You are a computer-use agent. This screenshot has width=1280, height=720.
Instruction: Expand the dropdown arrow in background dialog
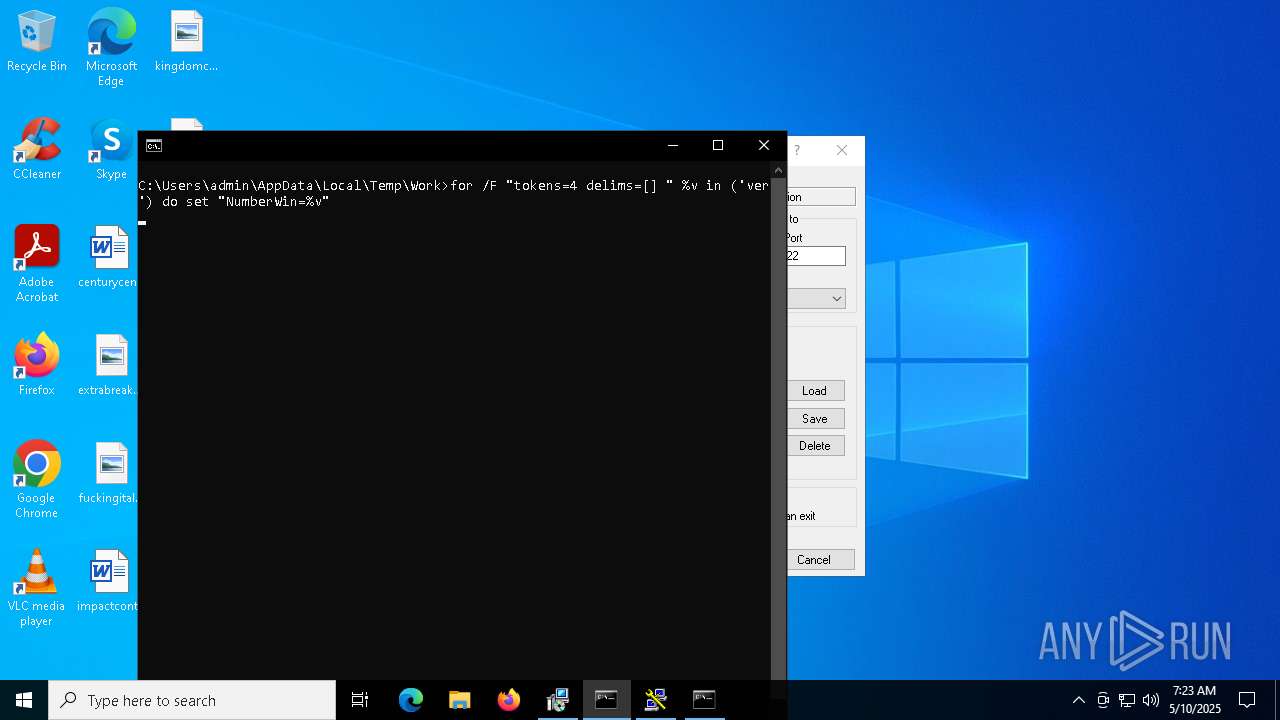click(837, 299)
